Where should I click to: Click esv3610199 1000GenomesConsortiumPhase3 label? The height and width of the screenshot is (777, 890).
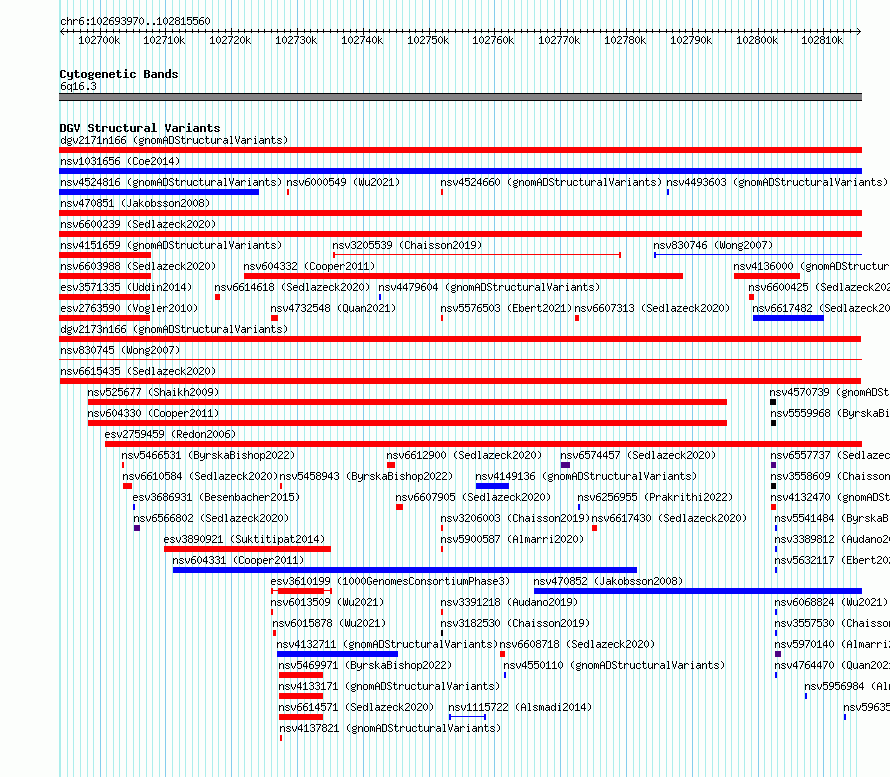coord(390,581)
